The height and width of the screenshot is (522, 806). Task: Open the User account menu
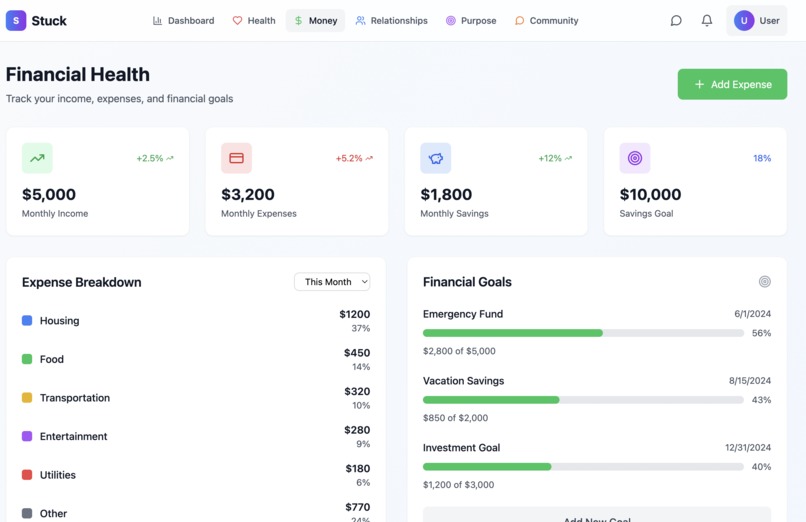(757, 21)
